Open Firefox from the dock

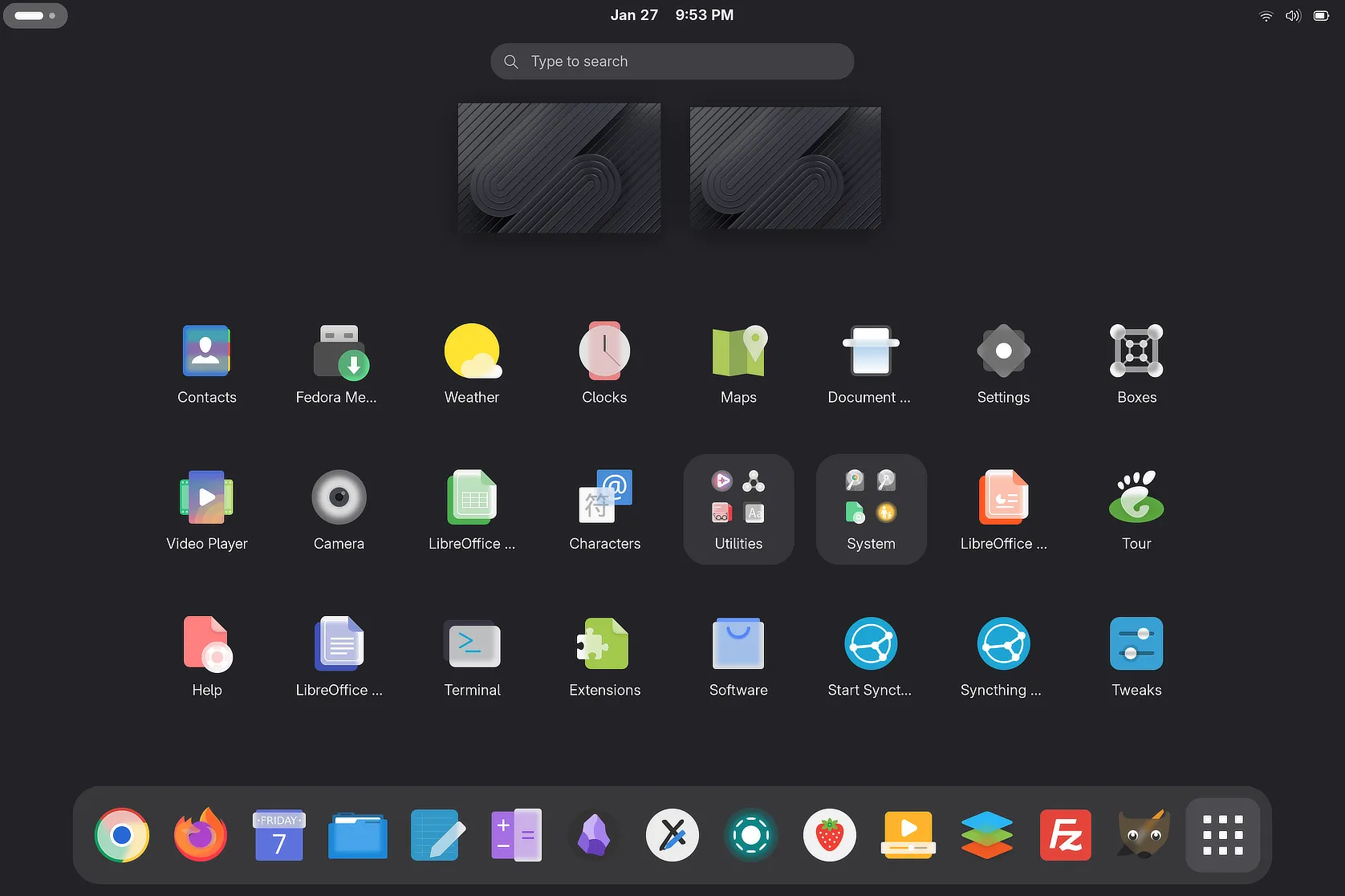(x=201, y=835)
